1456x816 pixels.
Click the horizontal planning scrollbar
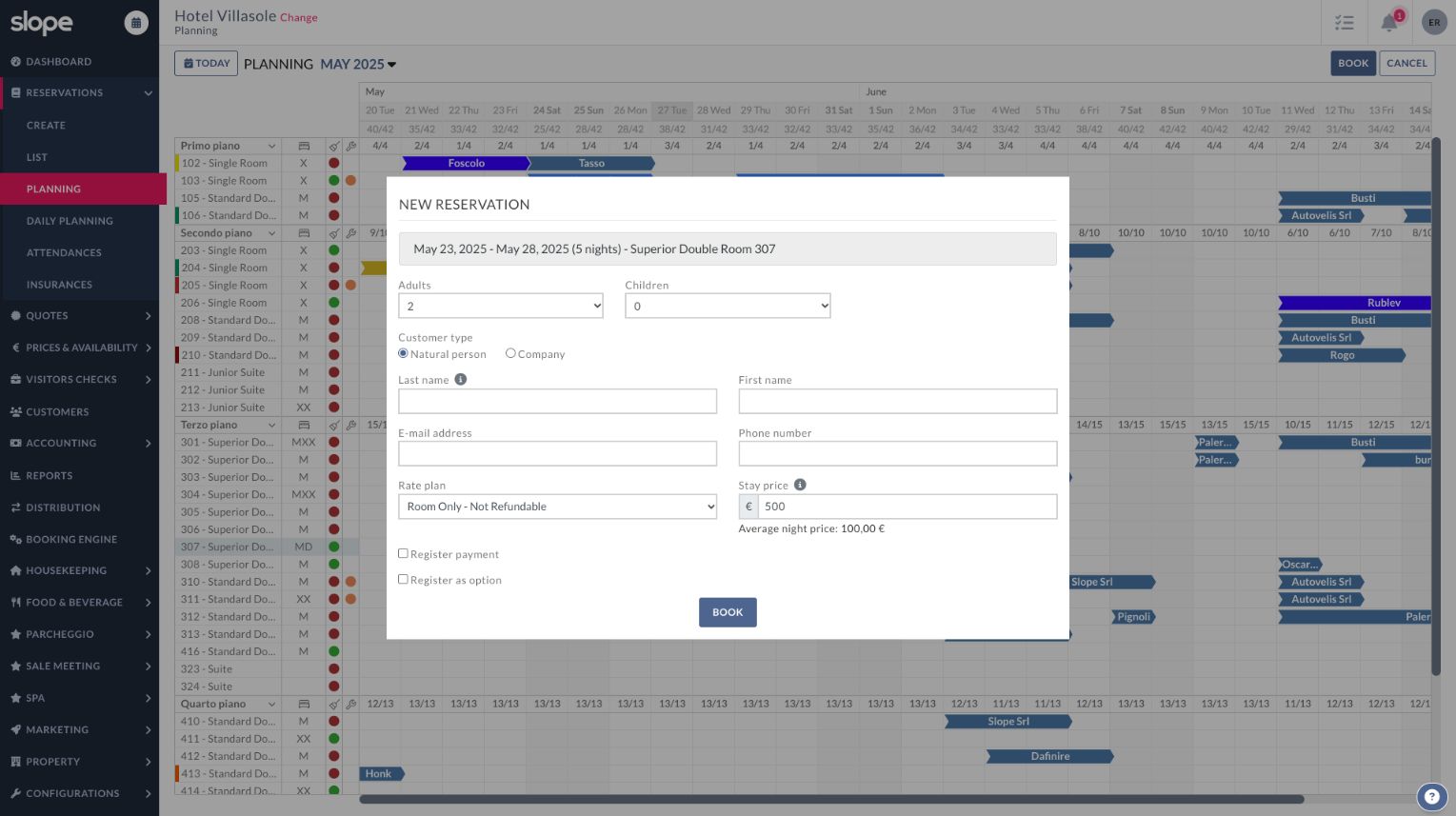pos(831,799)
